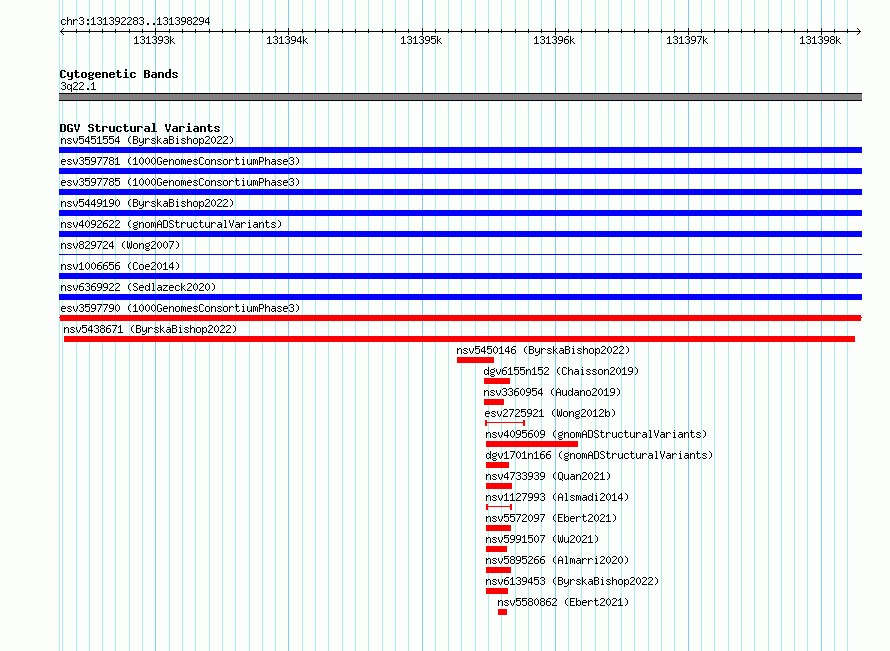Open nsv4092622 (gnomADStructuralVariants) label
Image resolution: width=890 pixels, height=651 pixels.
[x=171, y=224]
